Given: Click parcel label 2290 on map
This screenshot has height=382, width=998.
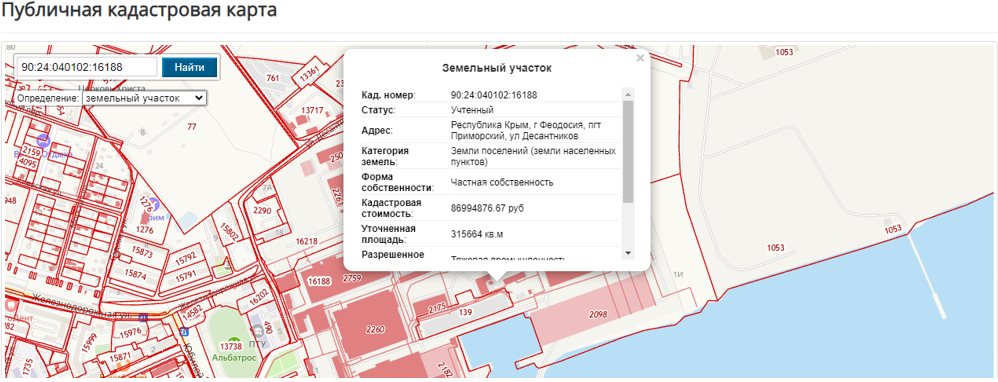Looking at the screenshot, I should [x=262, y=210].
